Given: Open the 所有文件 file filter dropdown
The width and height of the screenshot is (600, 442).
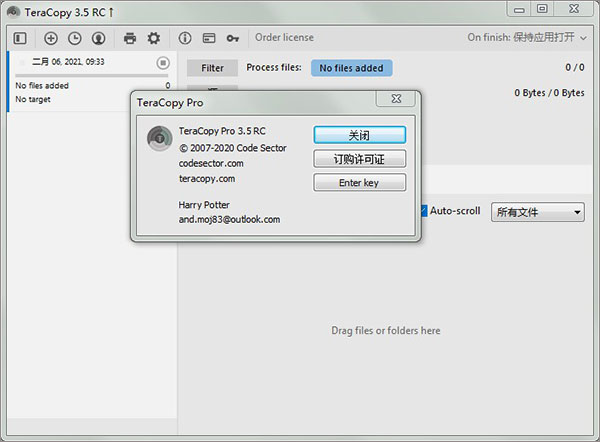Looking at the screenshot, I should click(538, 212).
